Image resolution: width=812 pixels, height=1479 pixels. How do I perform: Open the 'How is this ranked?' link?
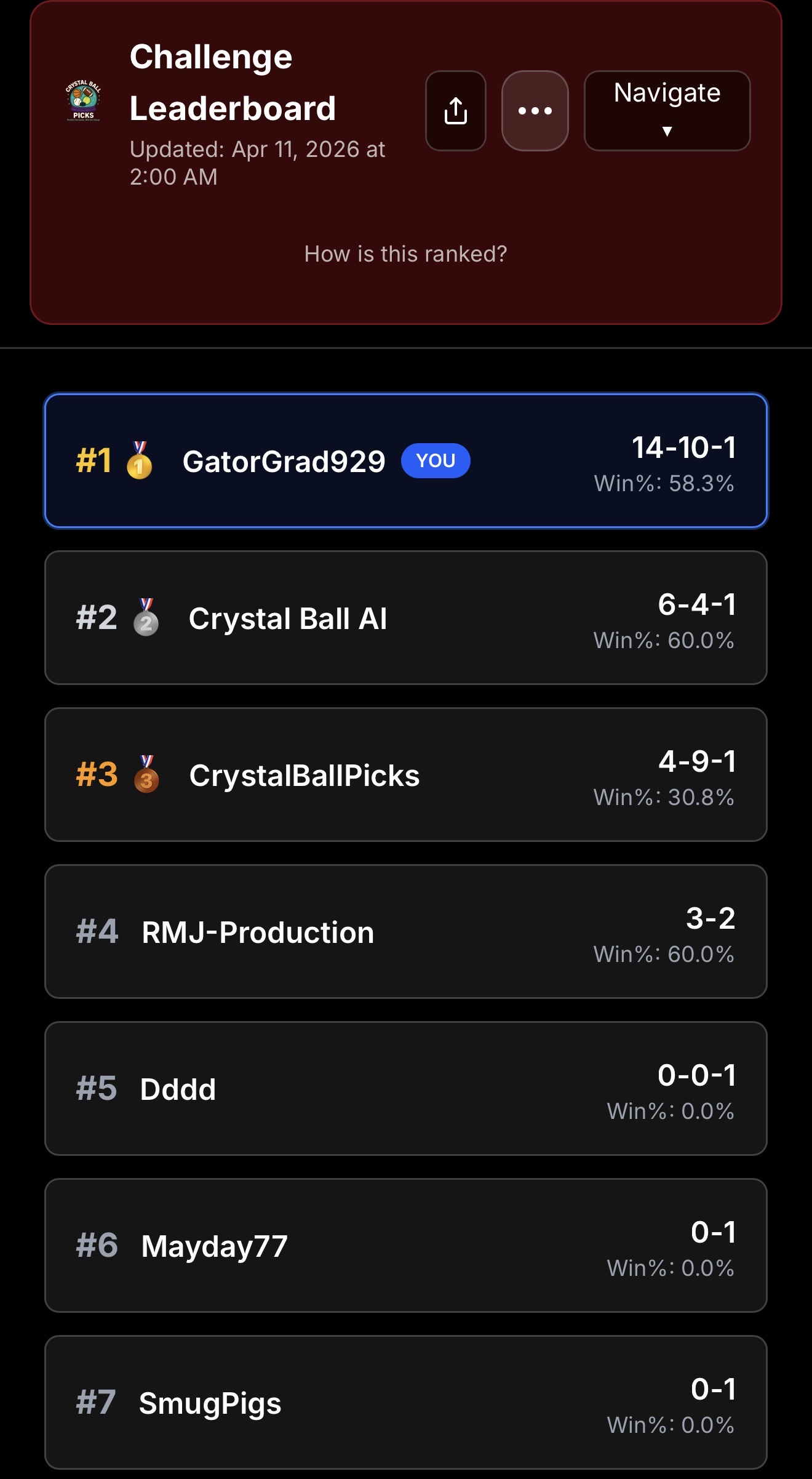coord(405,254)
